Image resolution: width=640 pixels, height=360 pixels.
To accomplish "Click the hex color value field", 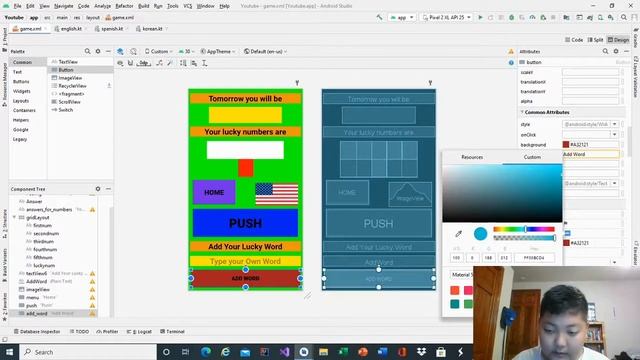I will (x=534, y=258).
